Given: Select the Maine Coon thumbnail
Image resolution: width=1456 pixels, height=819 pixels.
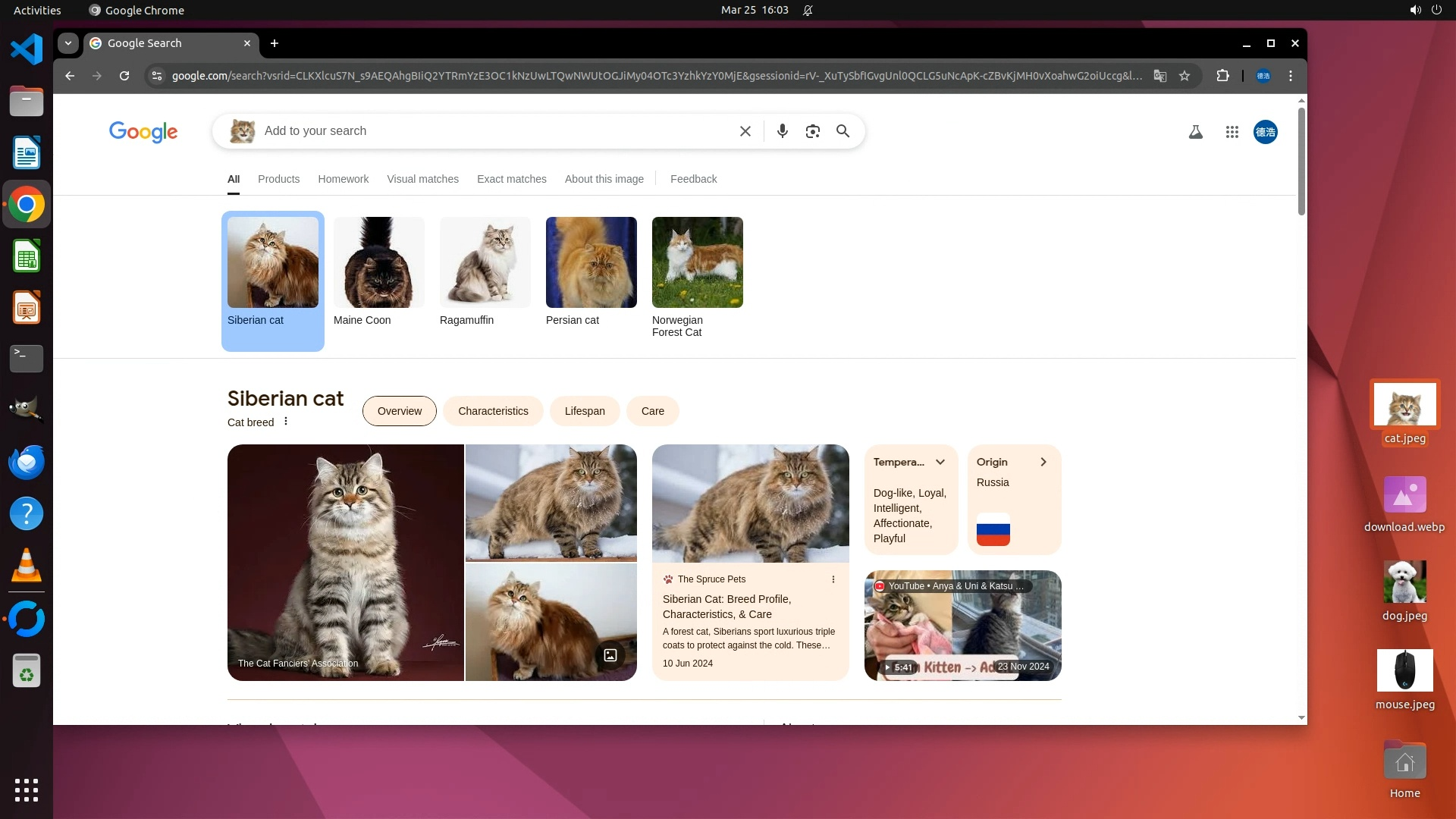Looking at the screenshot, I should [x=378, y=262].
